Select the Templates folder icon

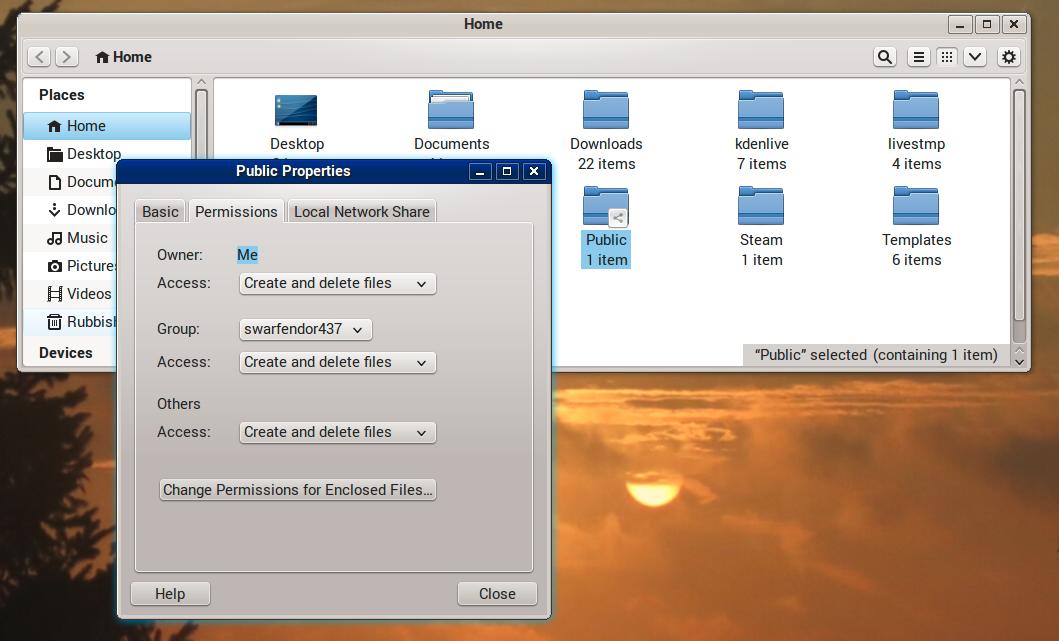click(915, 207)
